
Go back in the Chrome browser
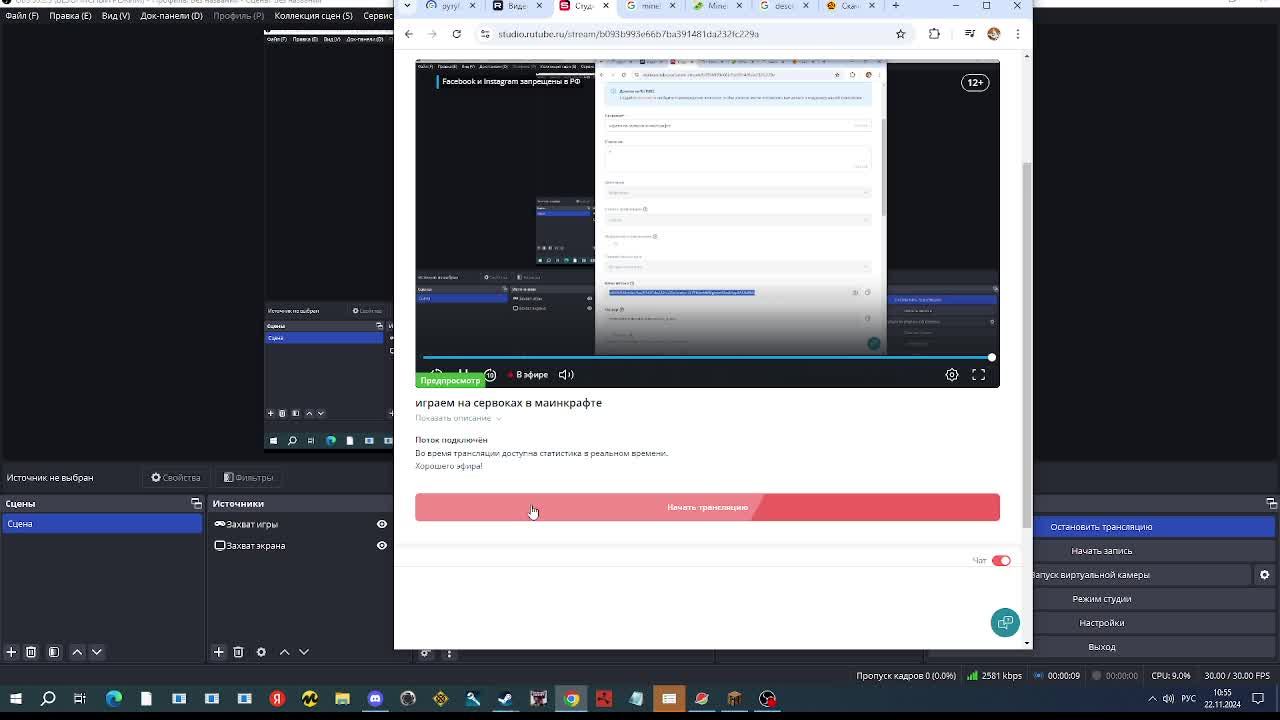click(x=408, y=34)
